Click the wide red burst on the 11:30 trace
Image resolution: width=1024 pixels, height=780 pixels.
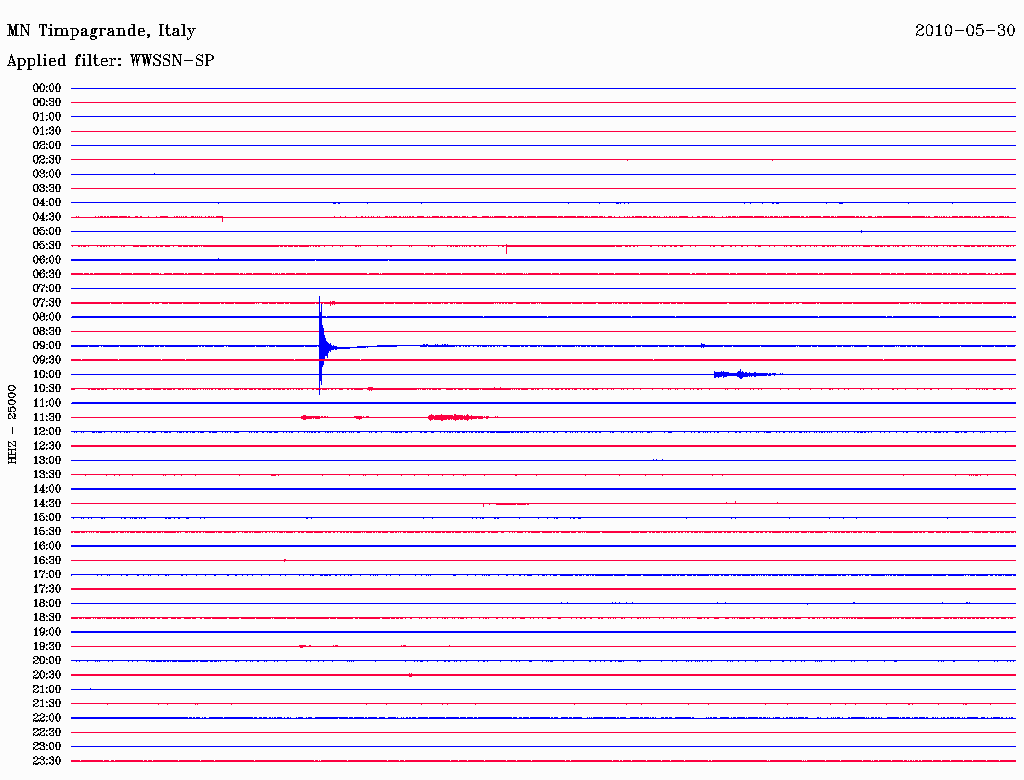coord(458,417)
